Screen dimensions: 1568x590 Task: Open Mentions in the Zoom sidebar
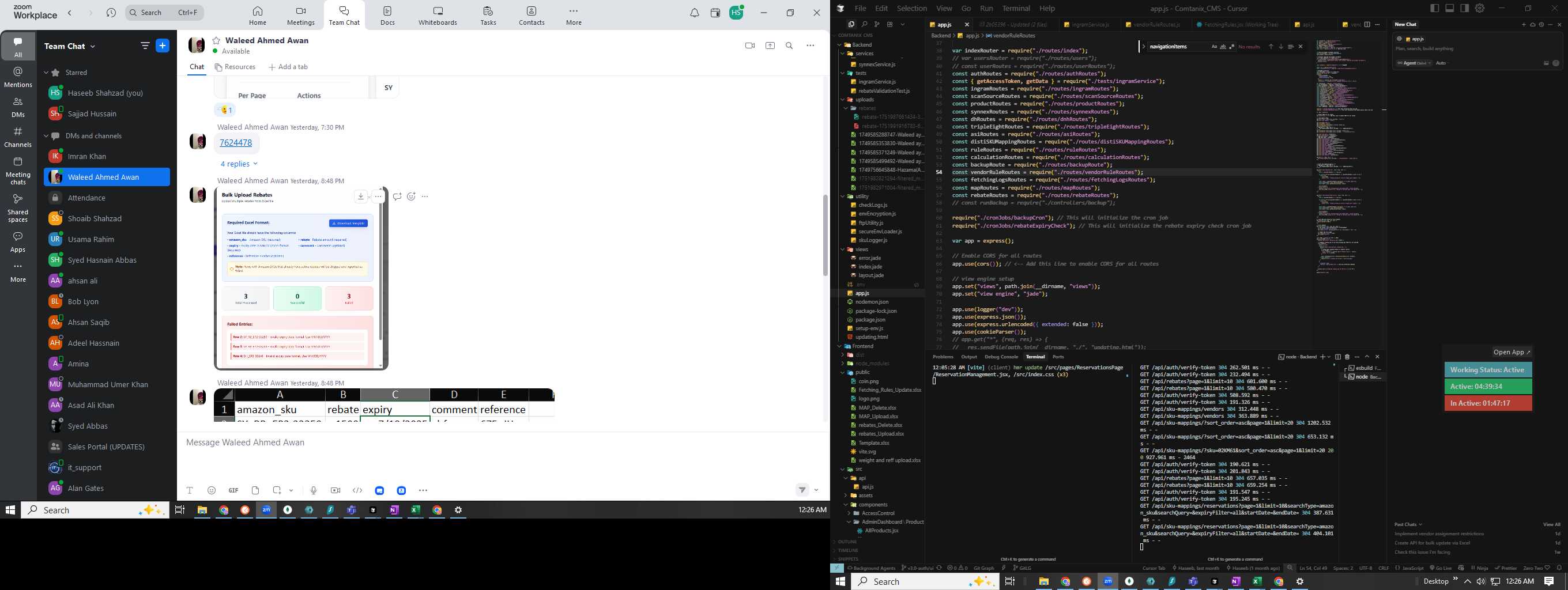point(18,77)
